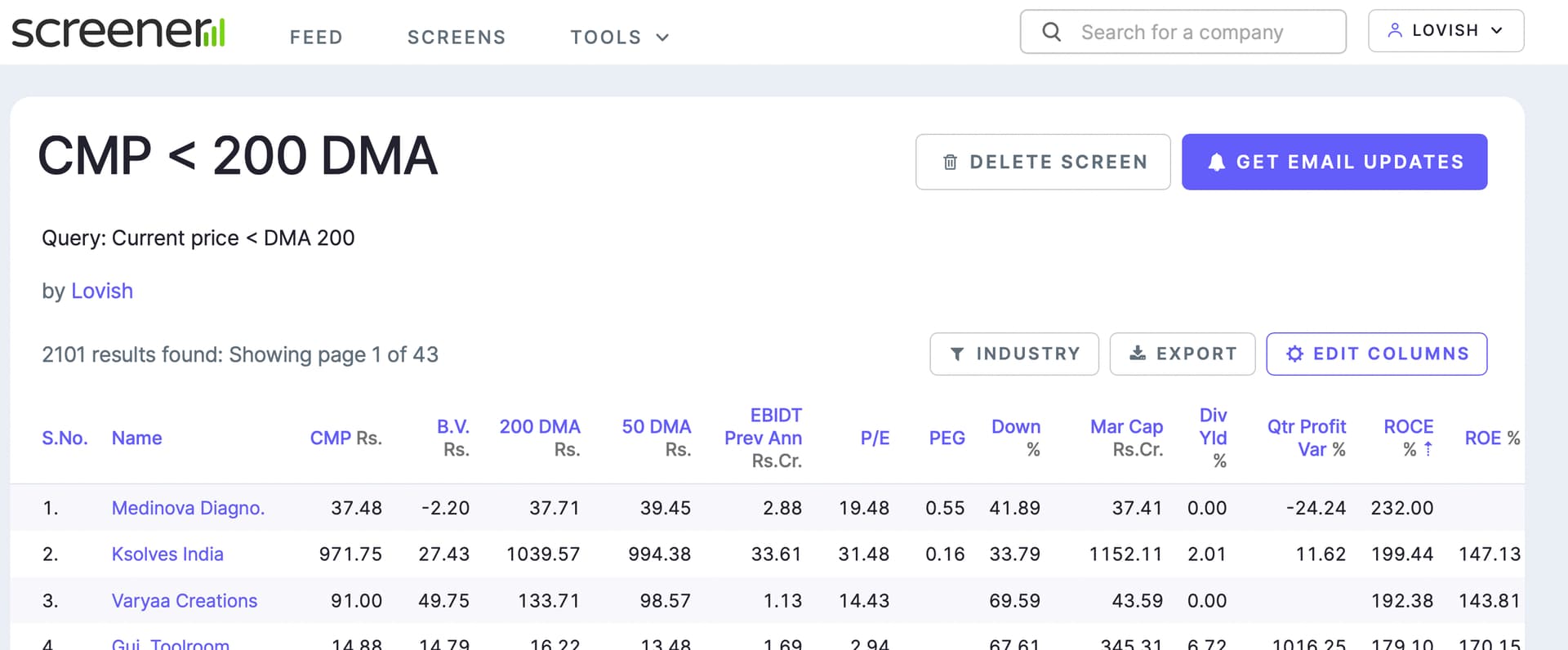Sort by EBIDT Prev Ann column header

[764, 439]
